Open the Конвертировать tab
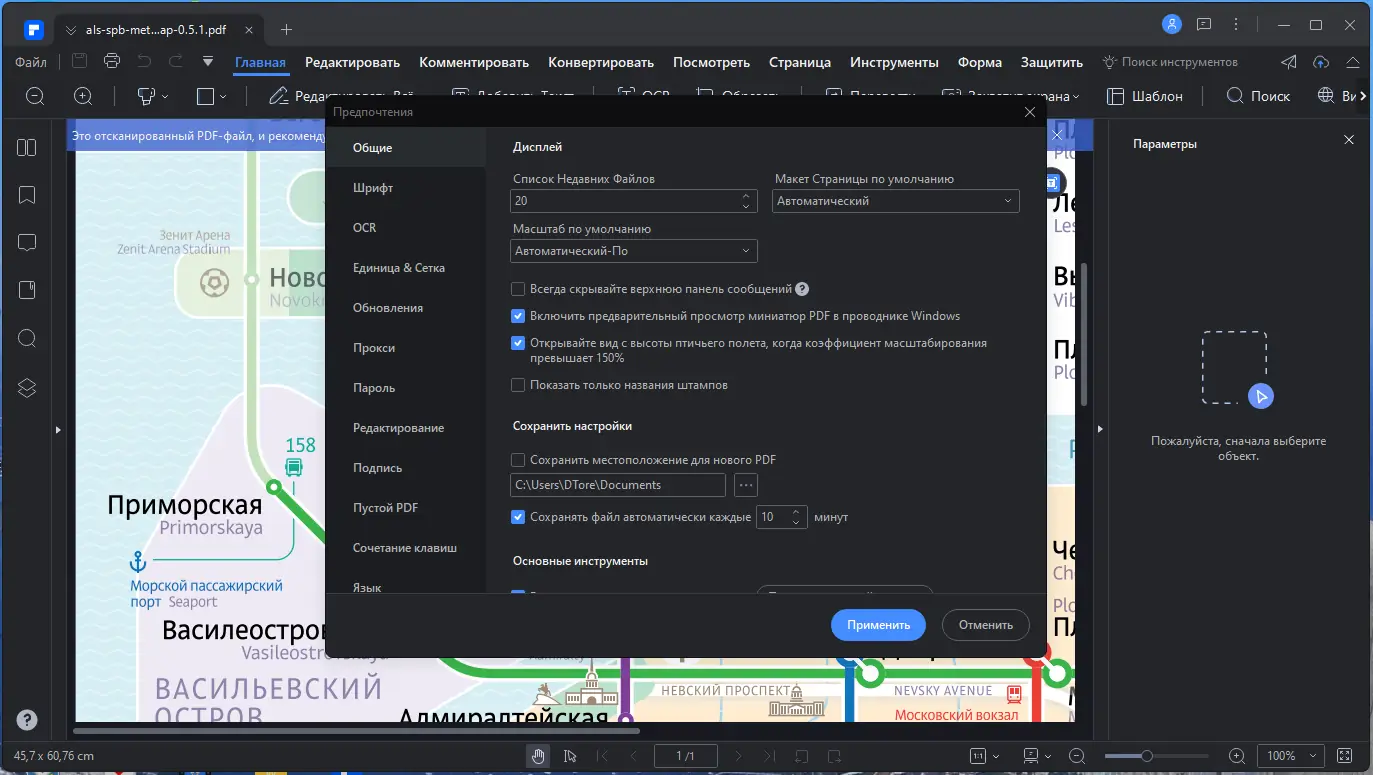1373x775 pixels. [601, 62]
